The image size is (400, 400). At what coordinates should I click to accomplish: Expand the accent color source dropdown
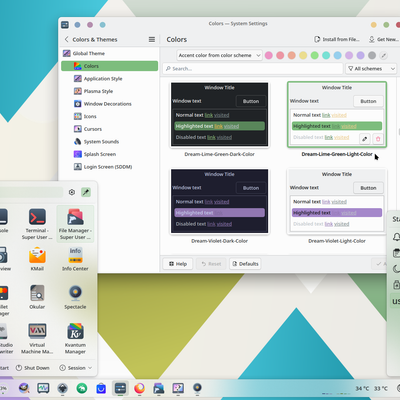point(219,55)
